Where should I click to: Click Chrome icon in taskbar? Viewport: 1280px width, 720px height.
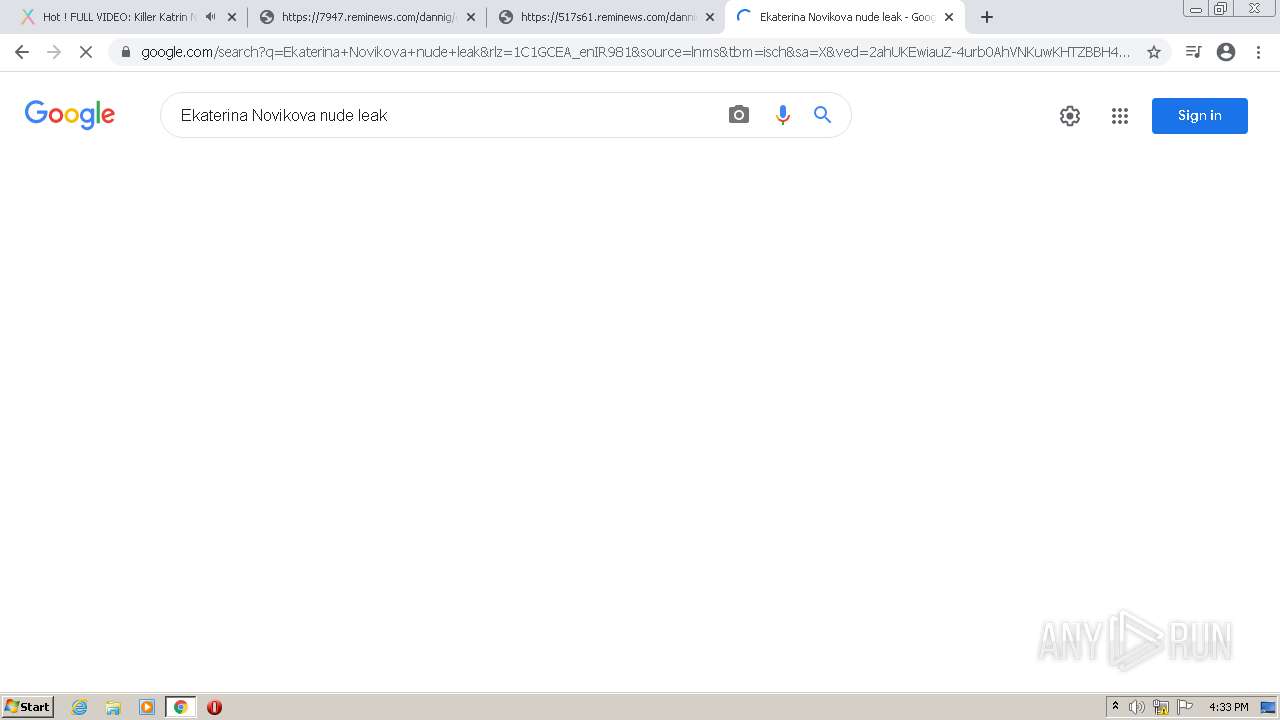tap(180, 707)
